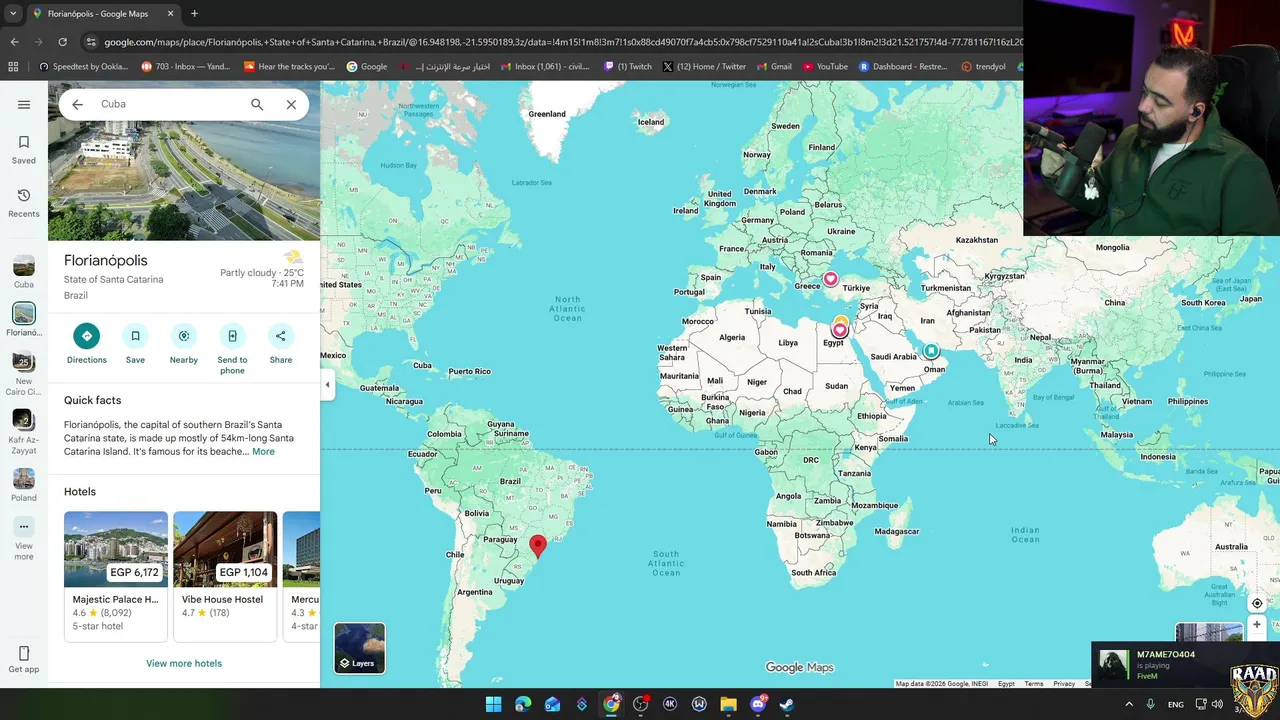
Task: Open the Vibe House Hostel card
Action: pyautogui.click(x=225, y=576)
